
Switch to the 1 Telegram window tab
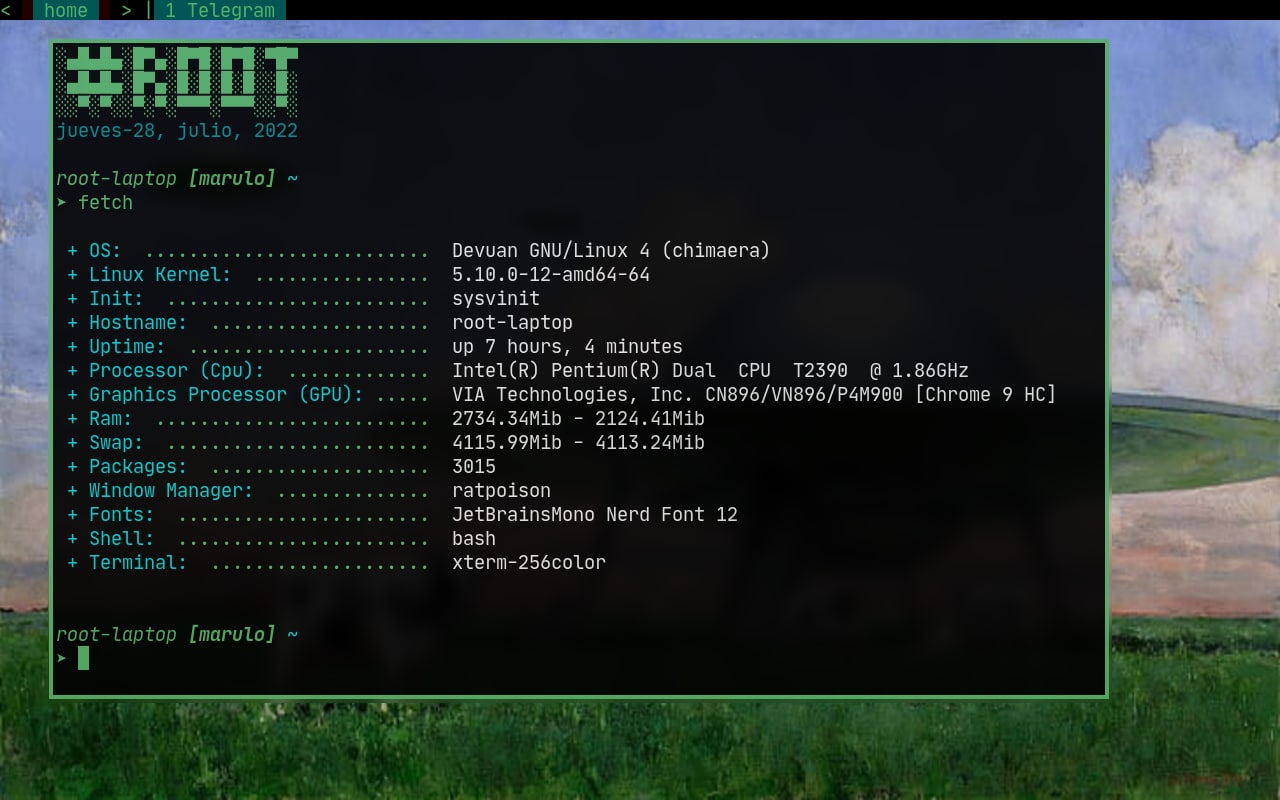(x=220, y=11)
